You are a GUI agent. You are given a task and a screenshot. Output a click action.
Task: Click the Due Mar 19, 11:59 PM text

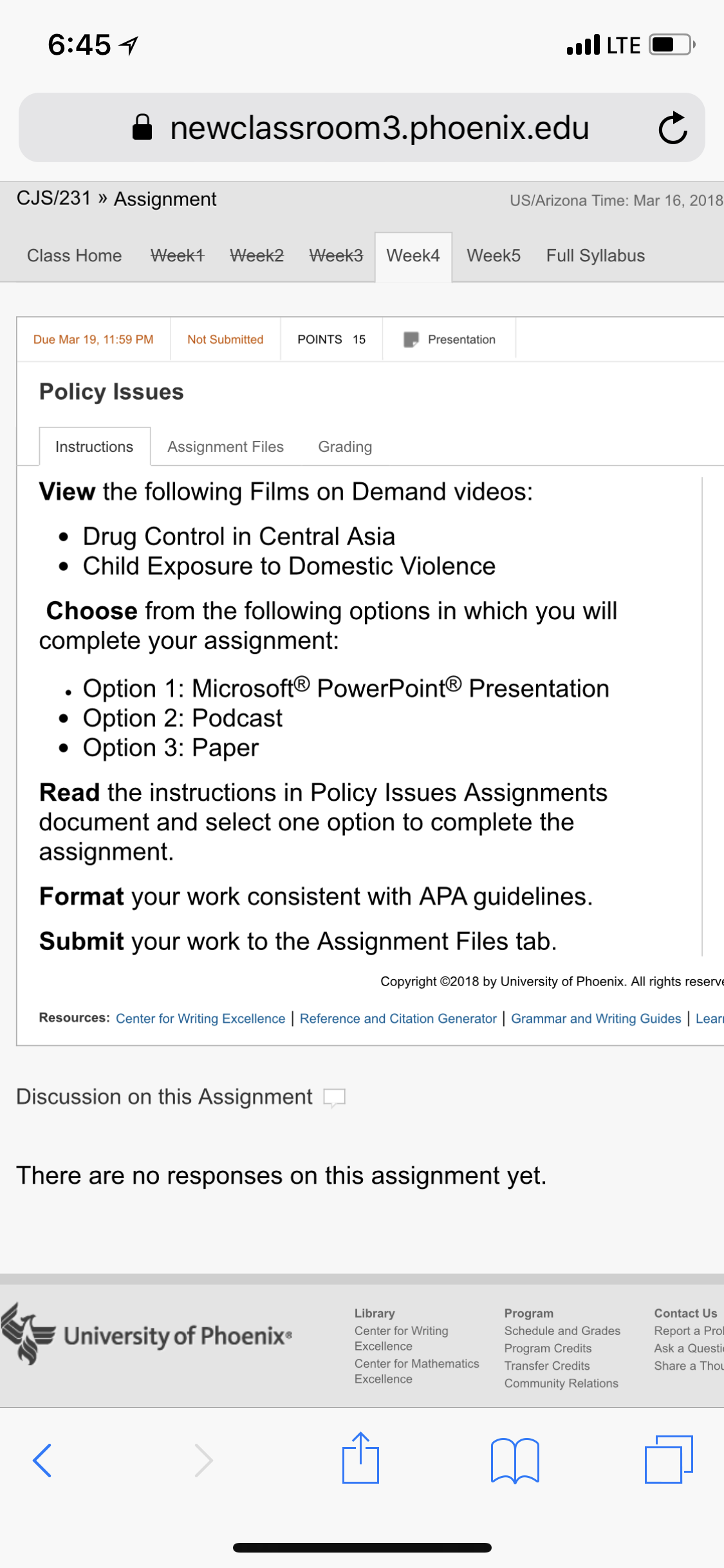[x=93, y=339]
